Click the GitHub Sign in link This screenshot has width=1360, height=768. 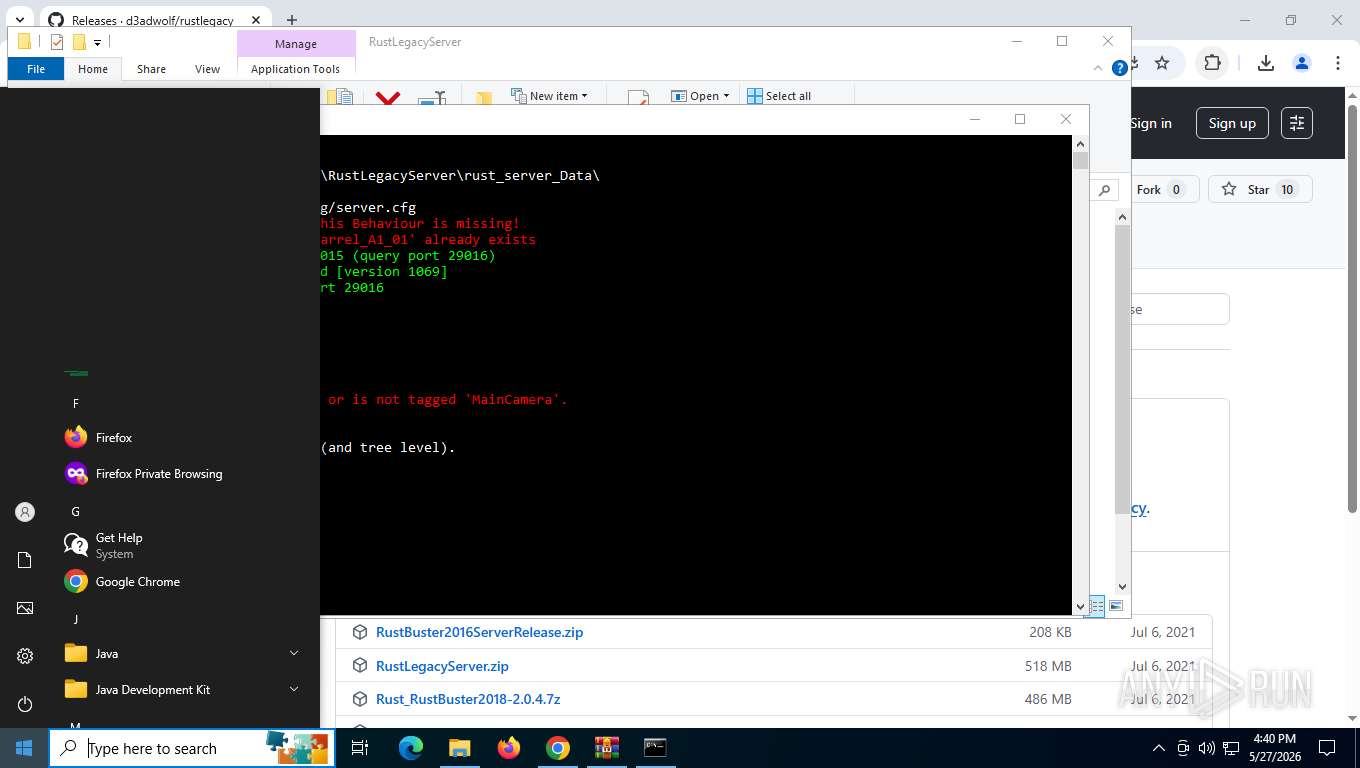tap(1151, 123)
